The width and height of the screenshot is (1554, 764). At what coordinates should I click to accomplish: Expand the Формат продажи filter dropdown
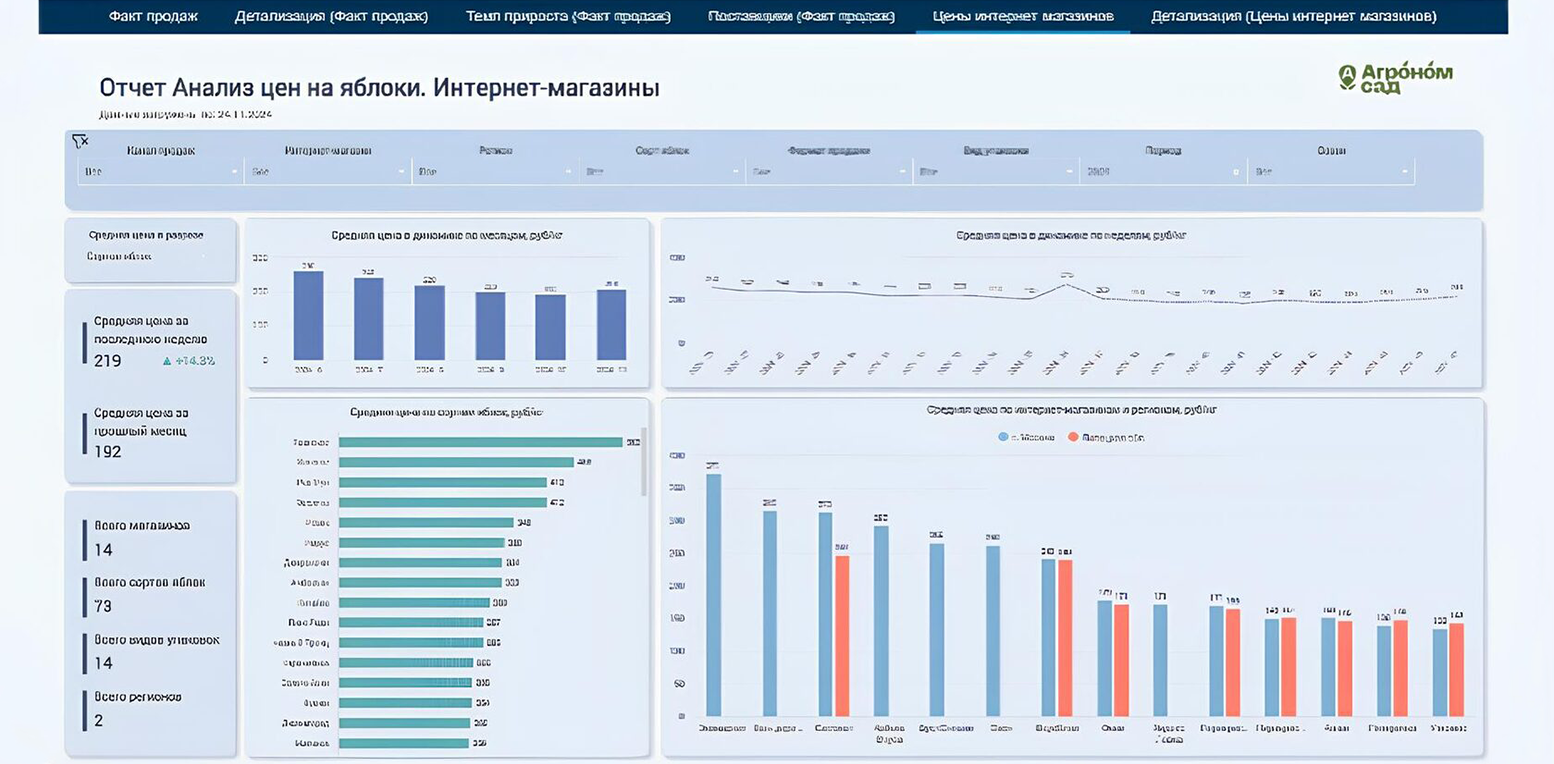point(829,172)
